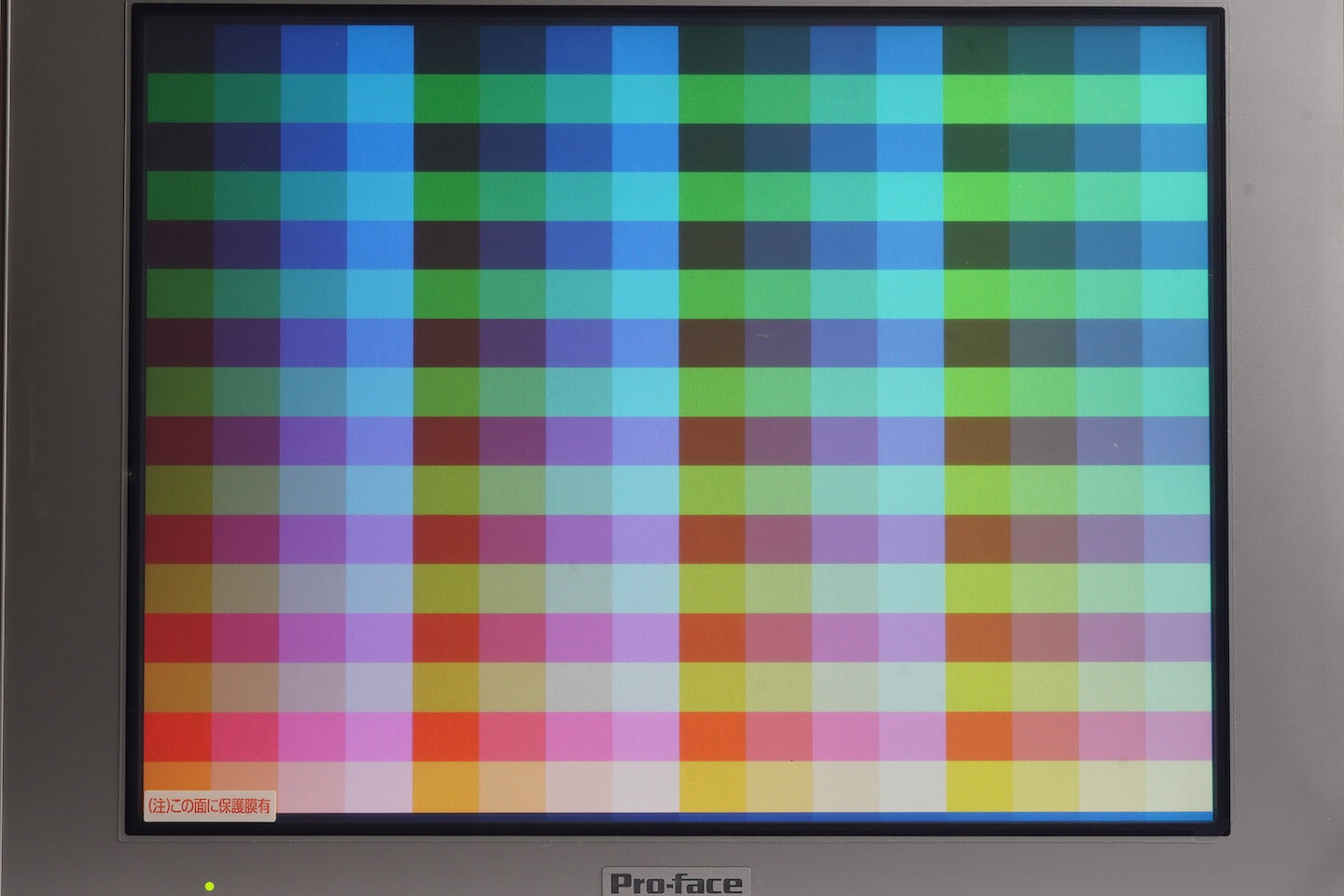Pick the second swatch from right, bottom row
Screen dimensions: 1344x896
[1111, 786]
